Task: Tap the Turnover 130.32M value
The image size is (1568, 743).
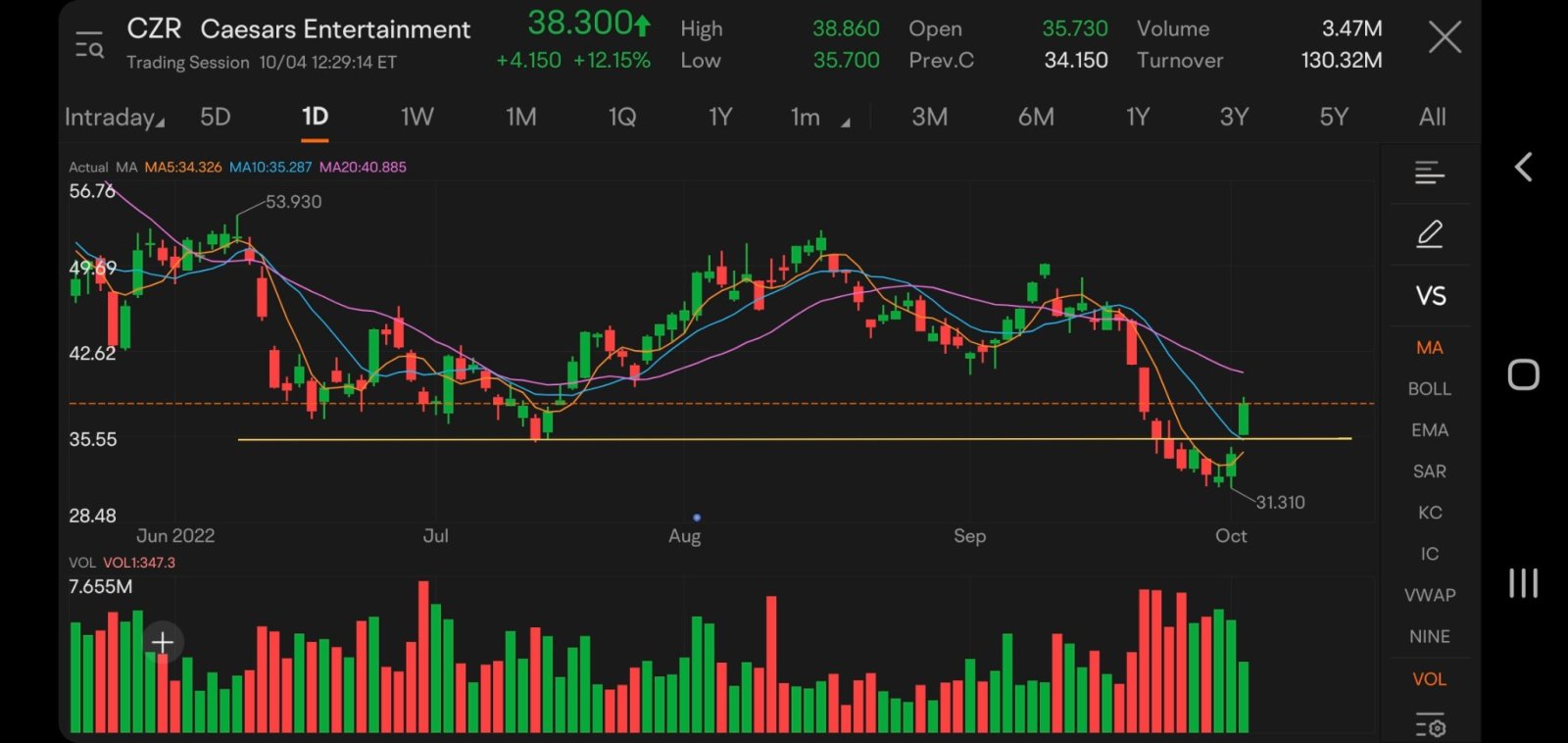Action: click(1342, 61)
